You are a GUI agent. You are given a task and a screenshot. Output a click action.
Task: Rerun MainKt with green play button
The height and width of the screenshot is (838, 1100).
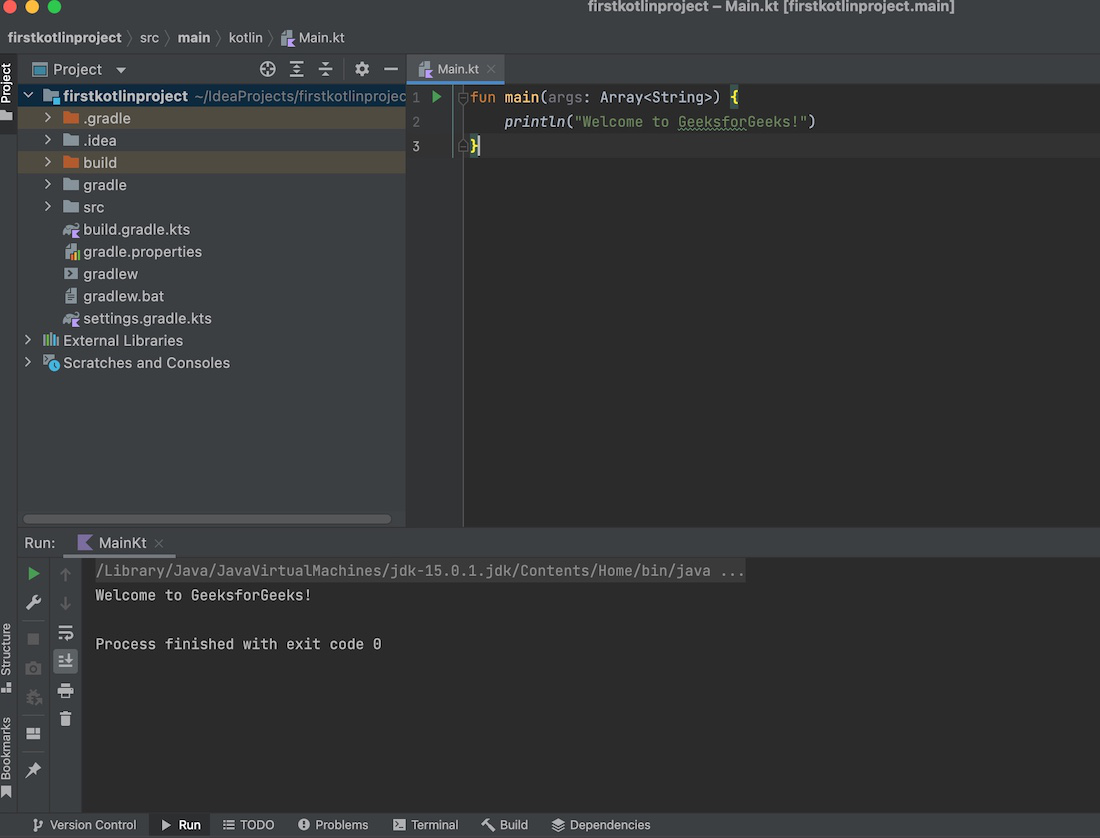point(33,574)
